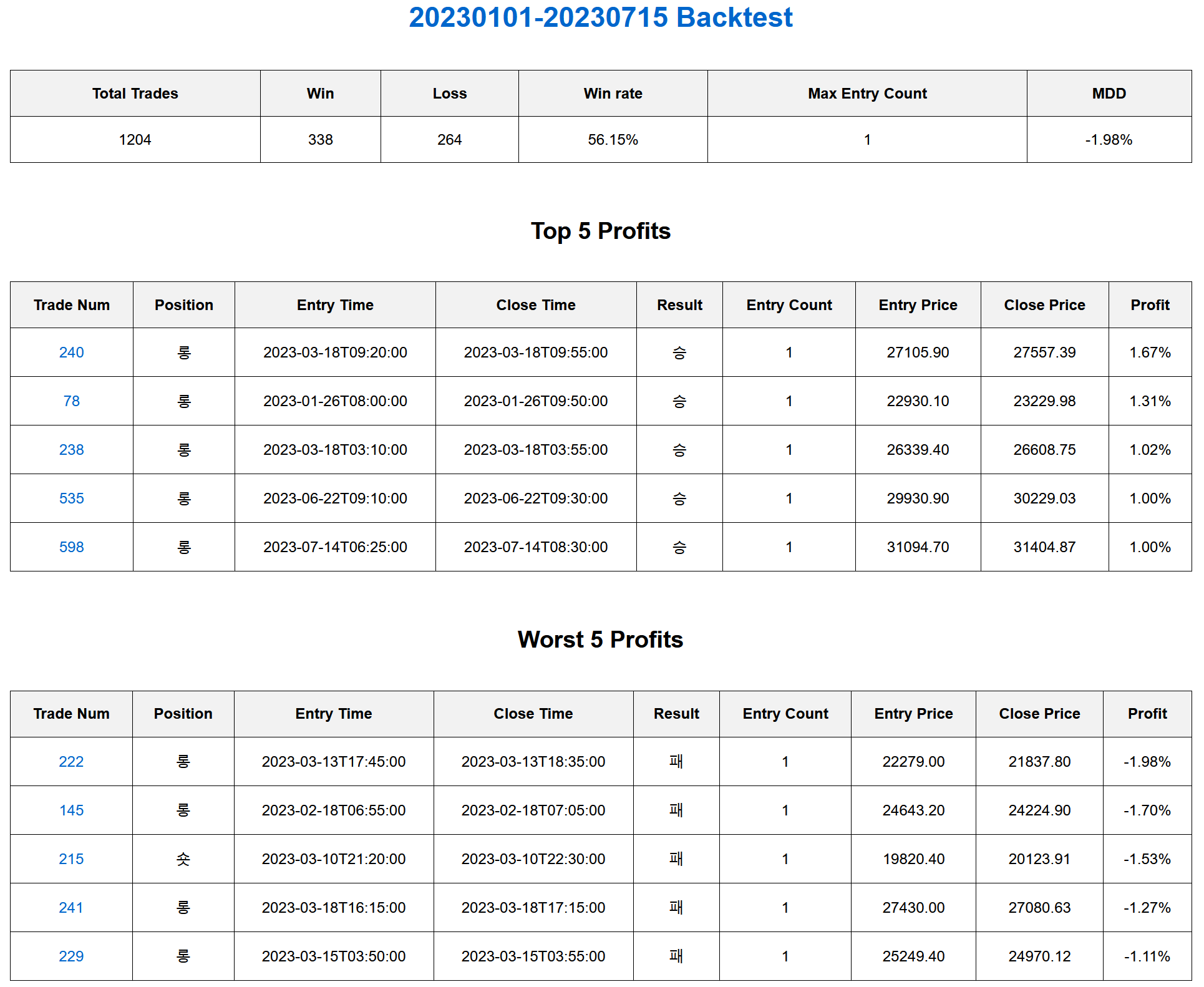Viewport: 1204px width, 987px height.
Task: Open trade number 222 link
Action: 71,762
